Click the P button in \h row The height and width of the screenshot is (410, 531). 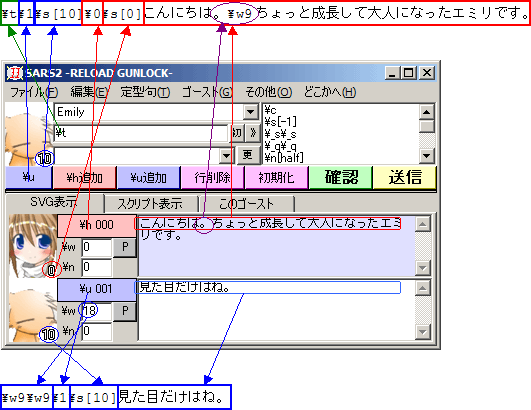click(x=125, y=247)
